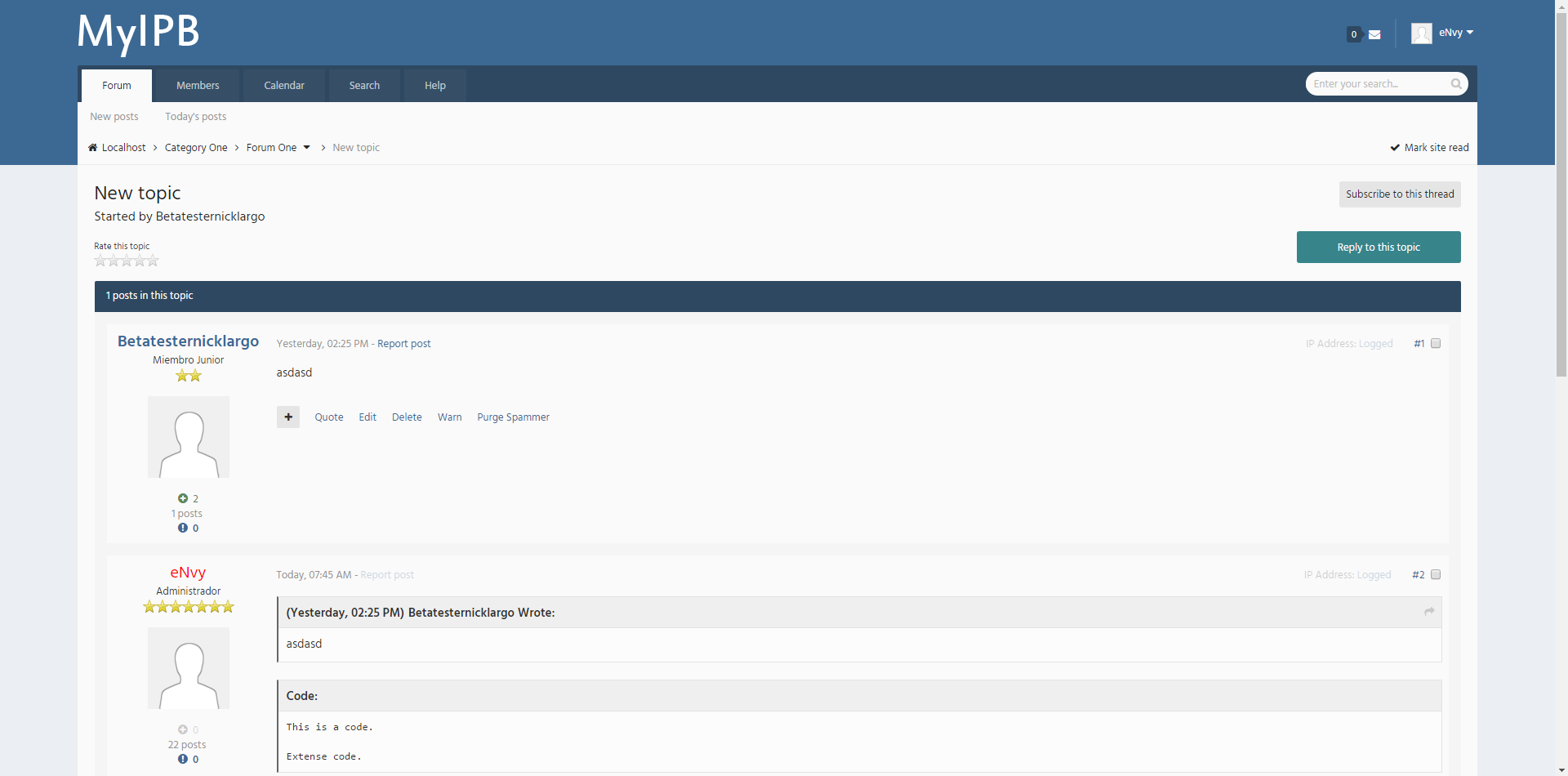1568x776 pixels.
Task: Rate the topic with the fifth star
Action: (x=153, y=261)
